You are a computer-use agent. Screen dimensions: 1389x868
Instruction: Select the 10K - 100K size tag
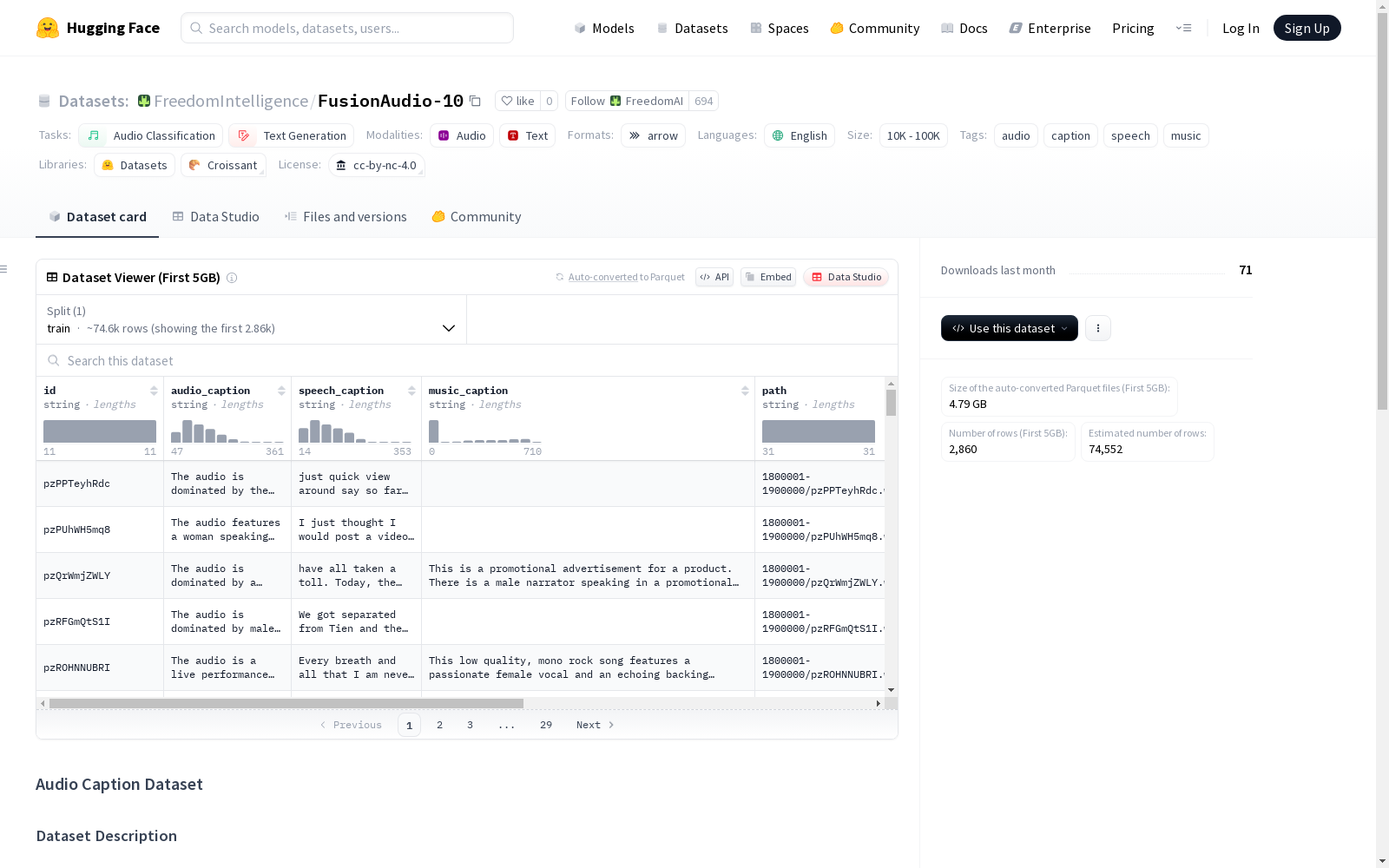[913, 135]
